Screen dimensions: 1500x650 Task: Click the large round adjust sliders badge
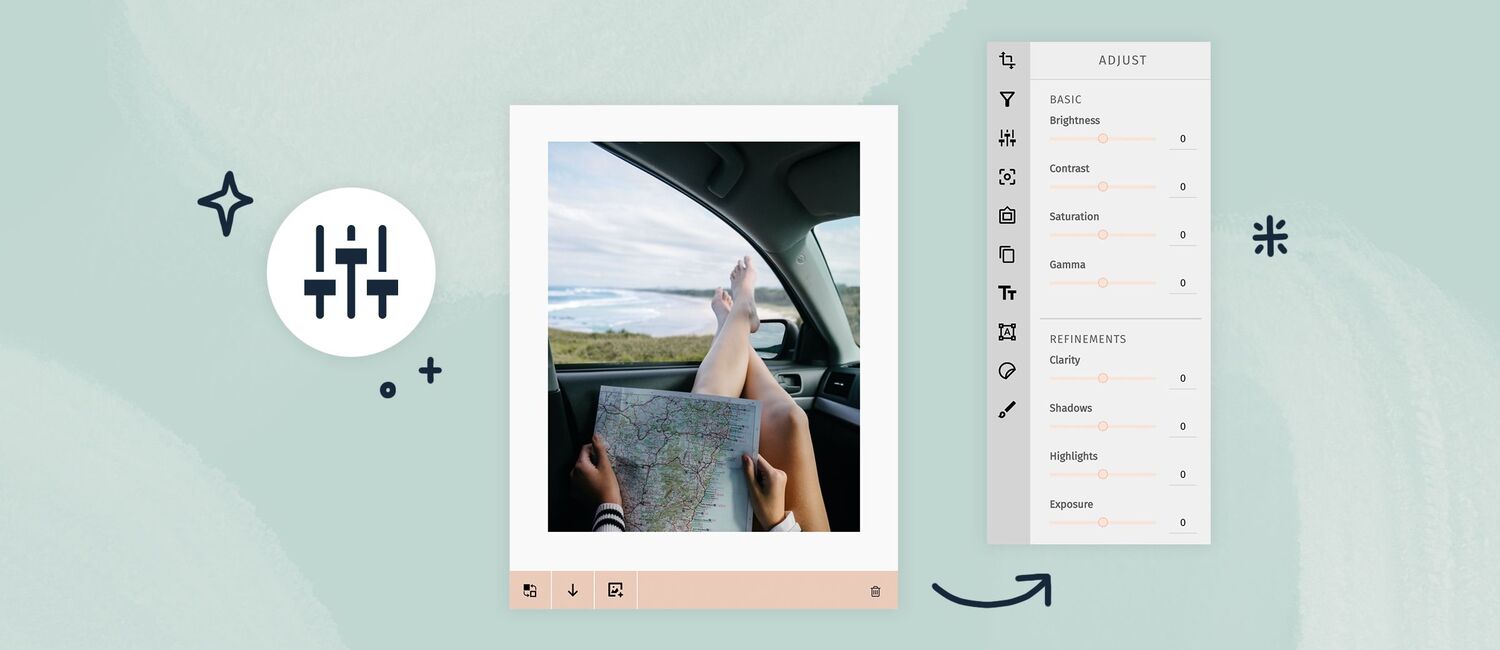pyautogui.click(x=351, y=272)
